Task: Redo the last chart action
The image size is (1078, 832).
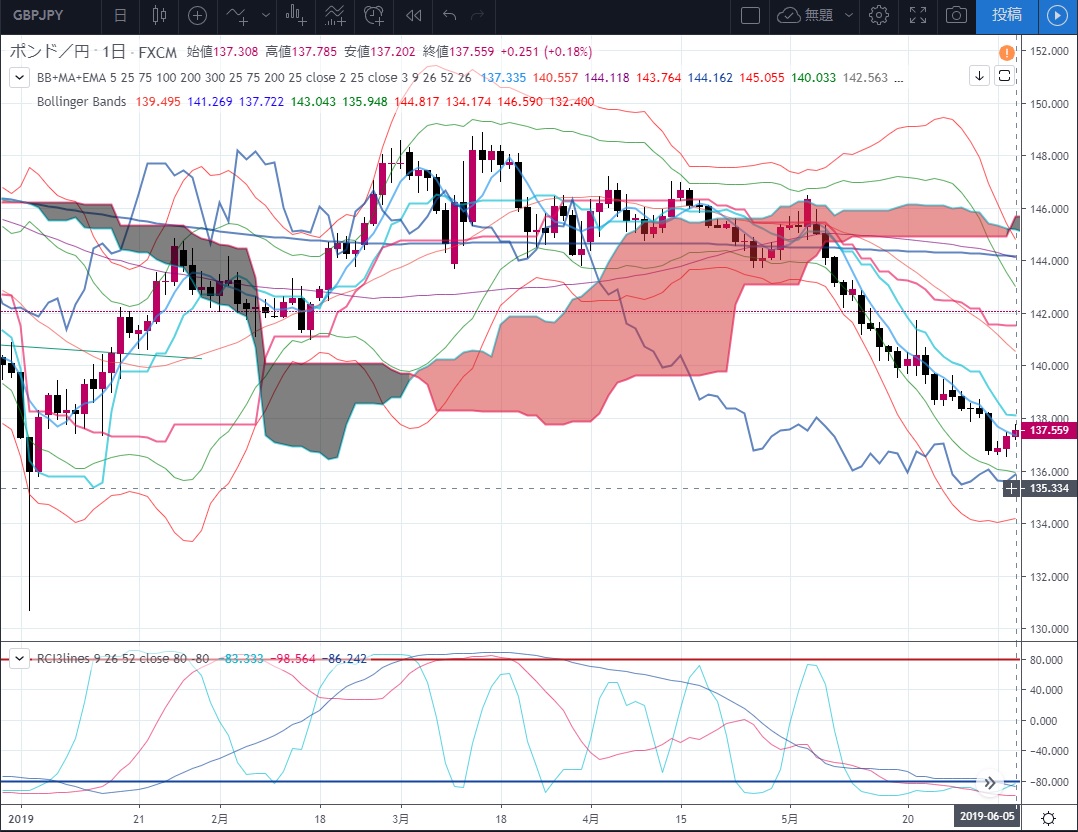Action: (x=478, y=15)
